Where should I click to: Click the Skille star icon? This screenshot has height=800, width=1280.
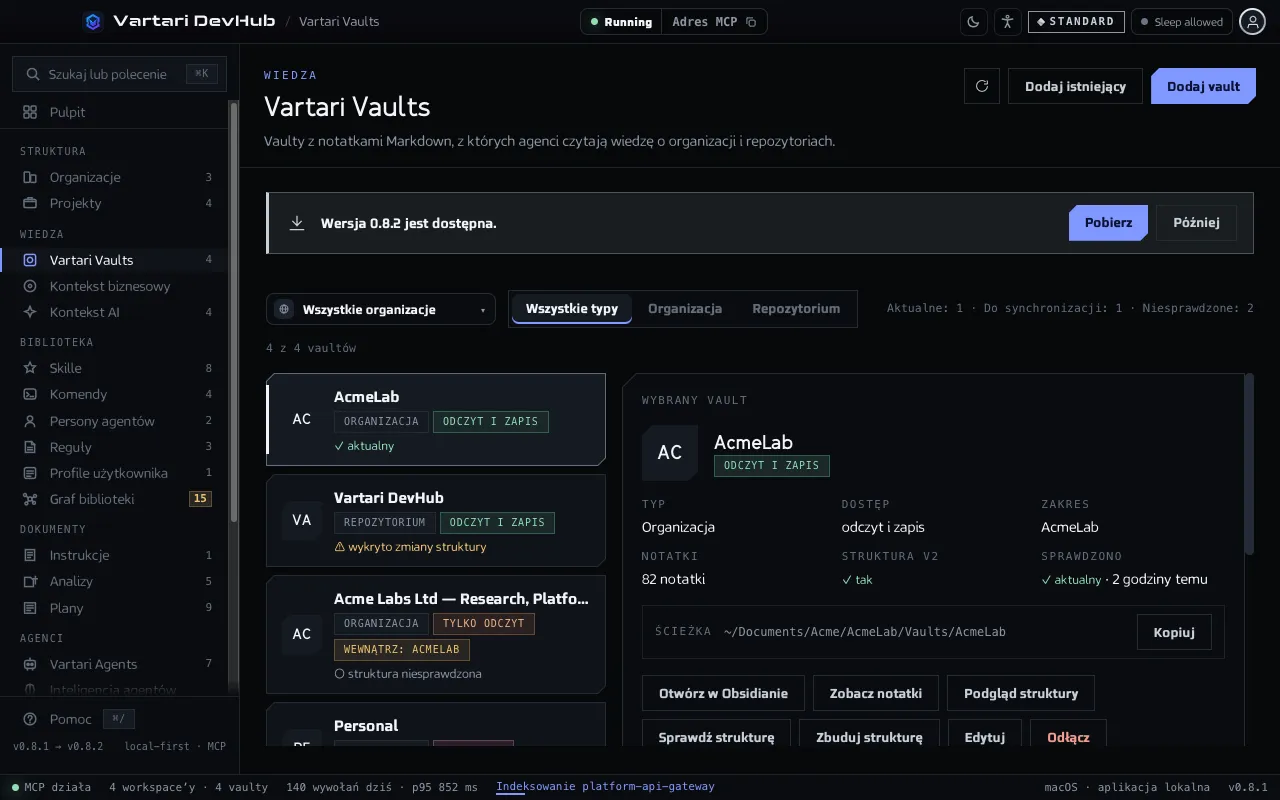point(30,368)
